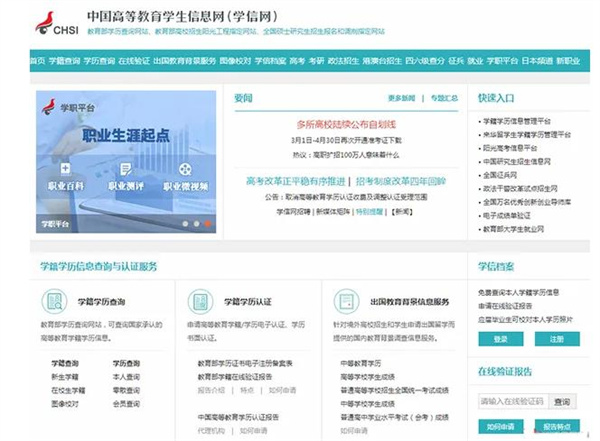The width and height of the screenshot is (600, 441).
Task: Focus the 请输入在线验证码 input field
Action: 513,402
